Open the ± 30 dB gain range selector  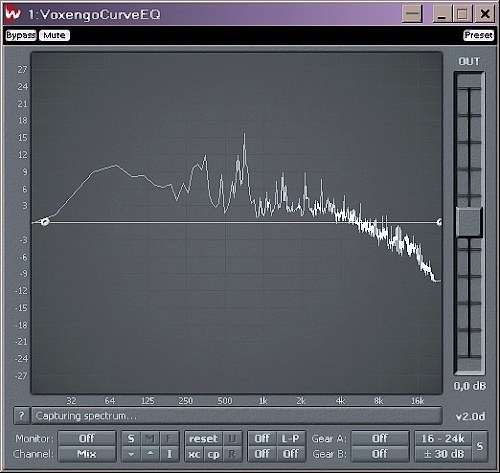[443, 454]
